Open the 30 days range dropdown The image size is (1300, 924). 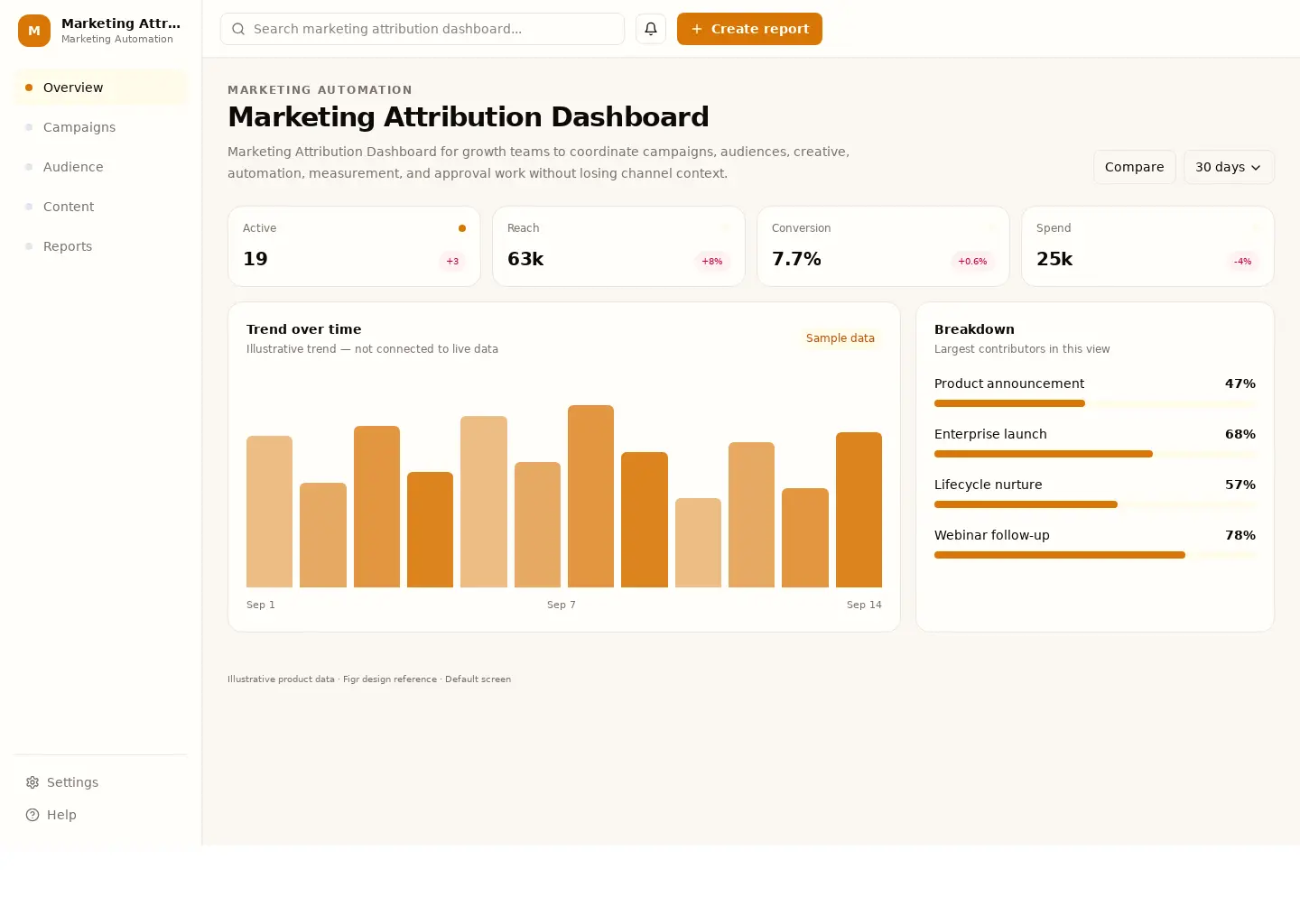[x=1229, y=167]
